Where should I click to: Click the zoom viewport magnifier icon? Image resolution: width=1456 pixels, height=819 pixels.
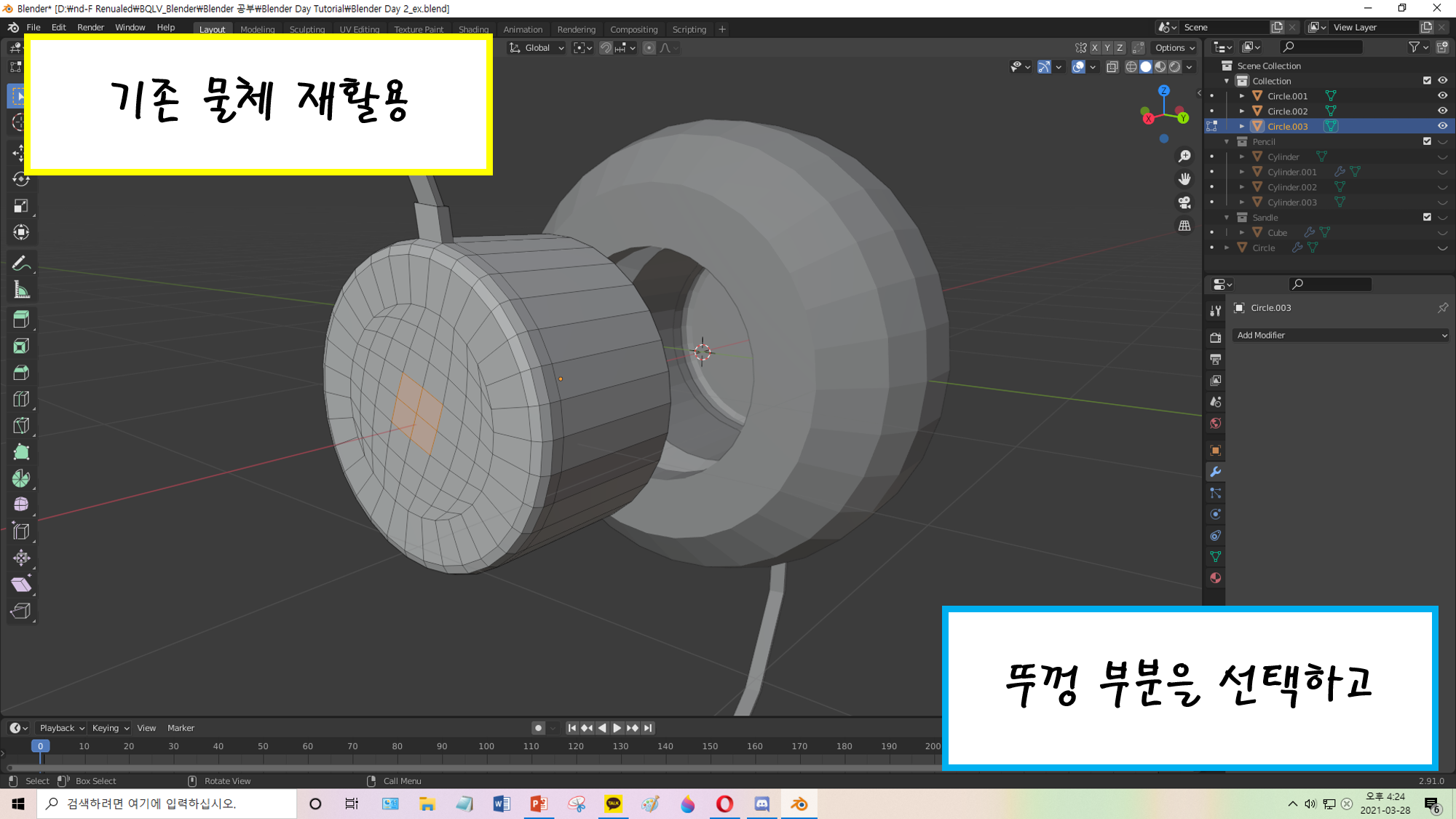pos(1184,157)
